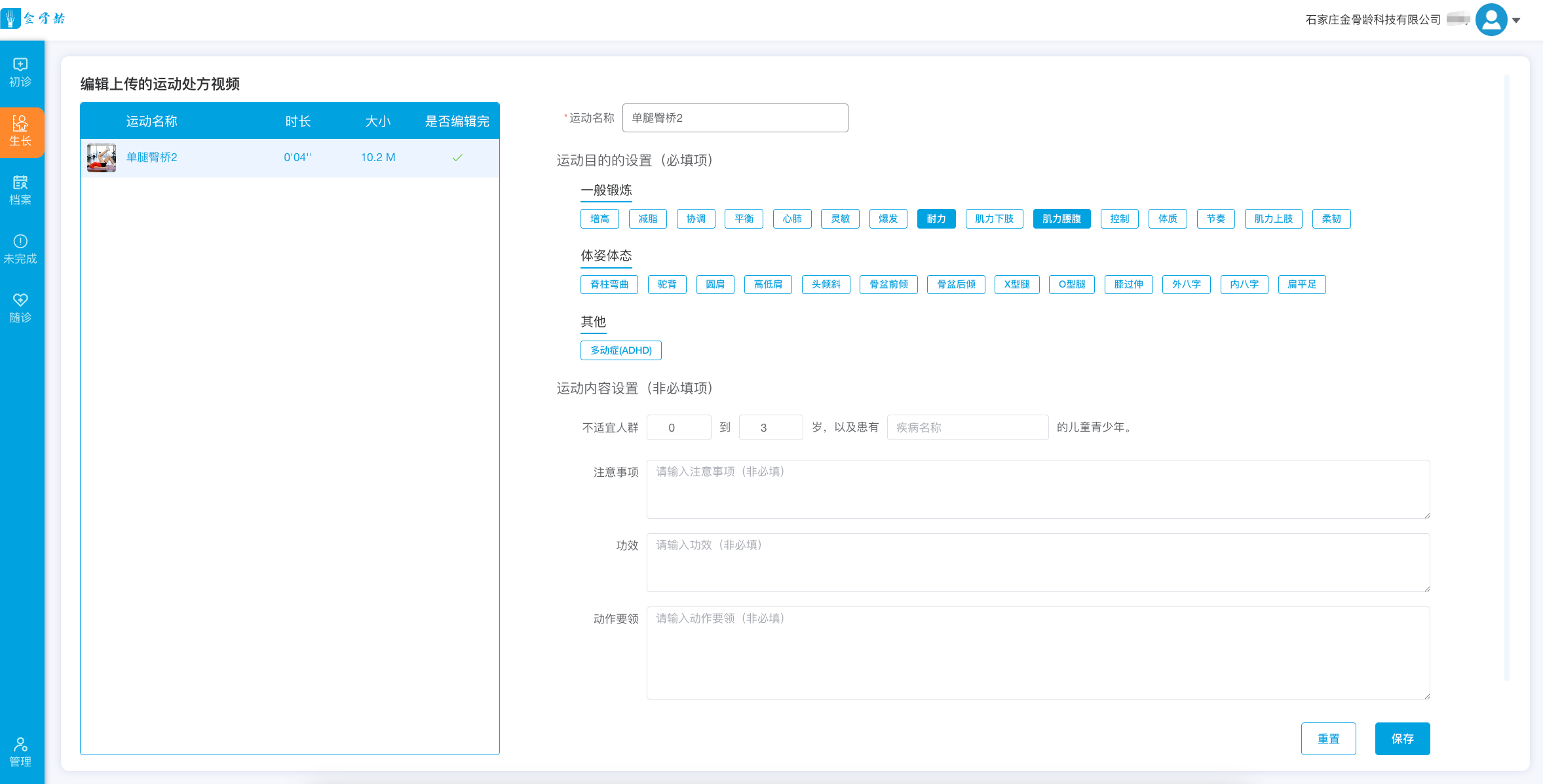
Task: Toggle the 扁平足 posture tag
Action: pos(1302,284)
